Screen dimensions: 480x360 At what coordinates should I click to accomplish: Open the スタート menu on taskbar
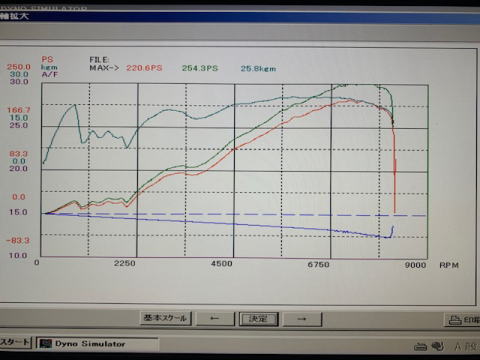(15, 342)
